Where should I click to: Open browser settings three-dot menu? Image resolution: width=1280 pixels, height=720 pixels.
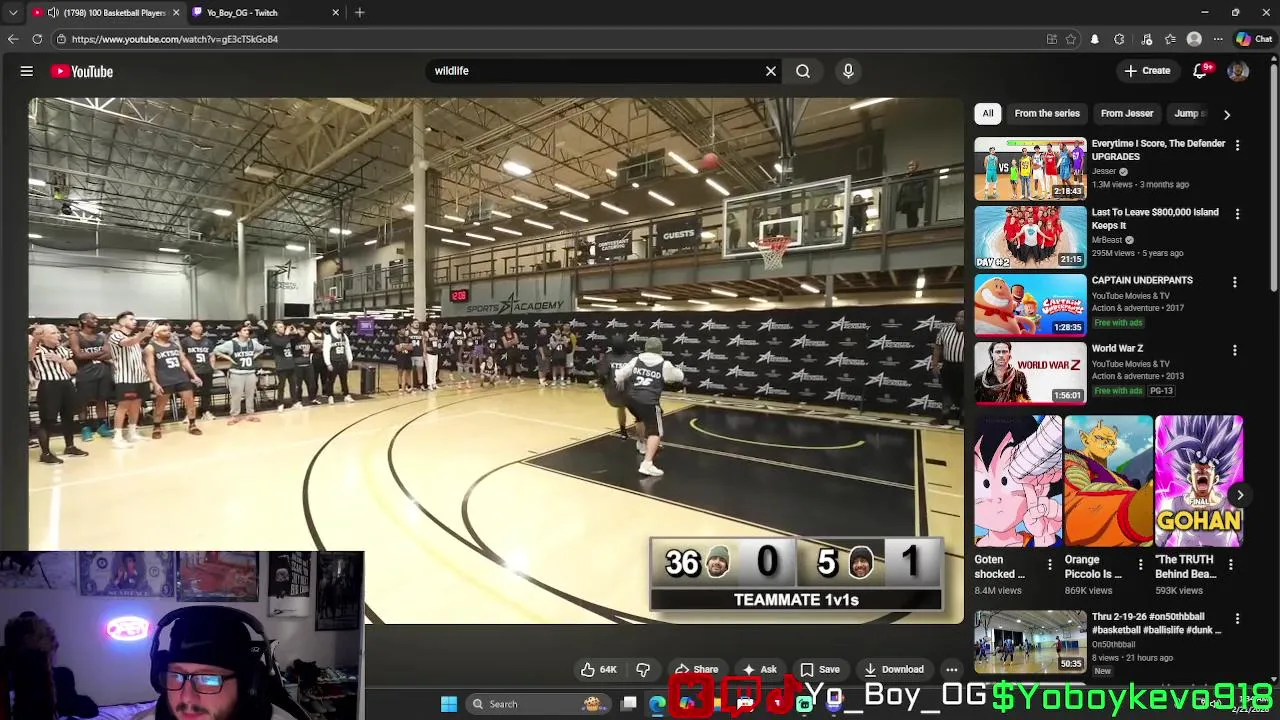pos(1218,39)
